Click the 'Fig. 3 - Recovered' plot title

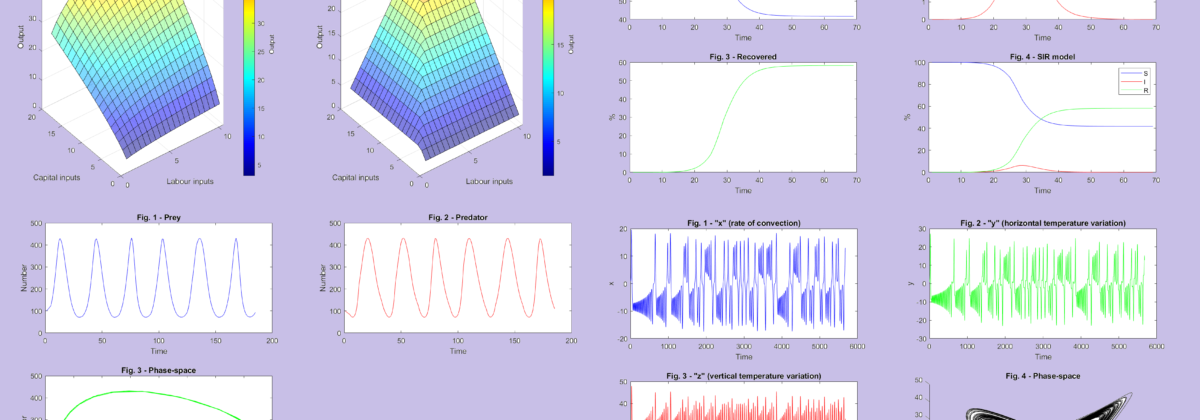coord(743,57)
